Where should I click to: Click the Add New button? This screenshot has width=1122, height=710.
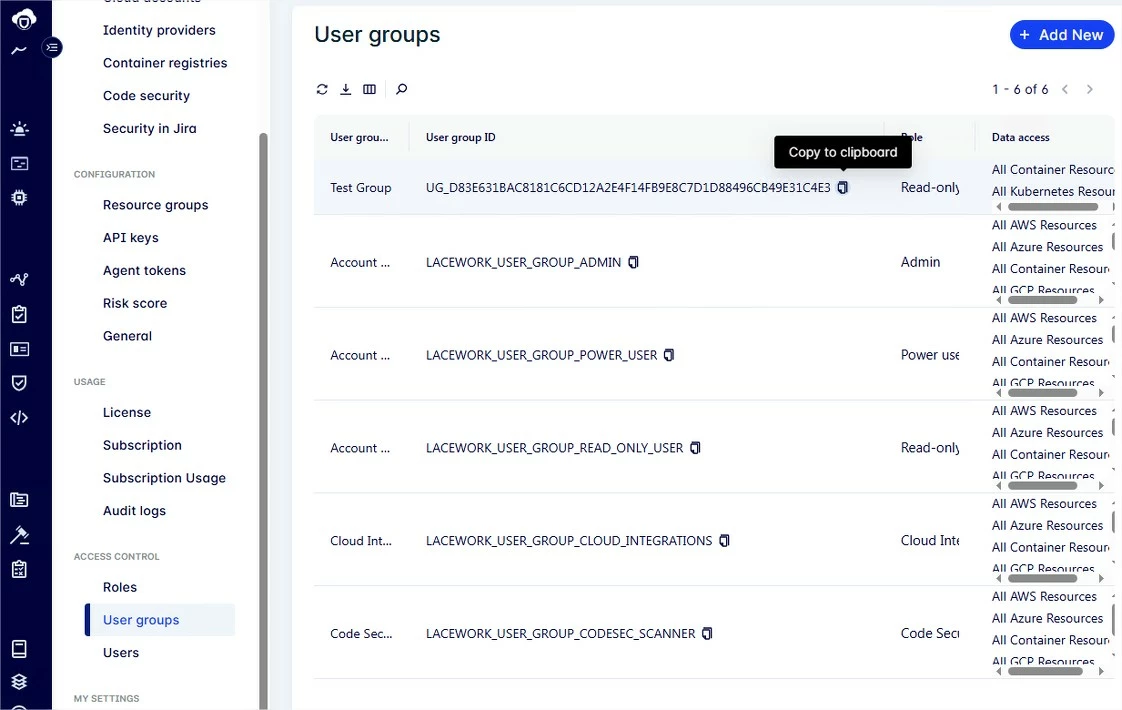(1062, 35)
